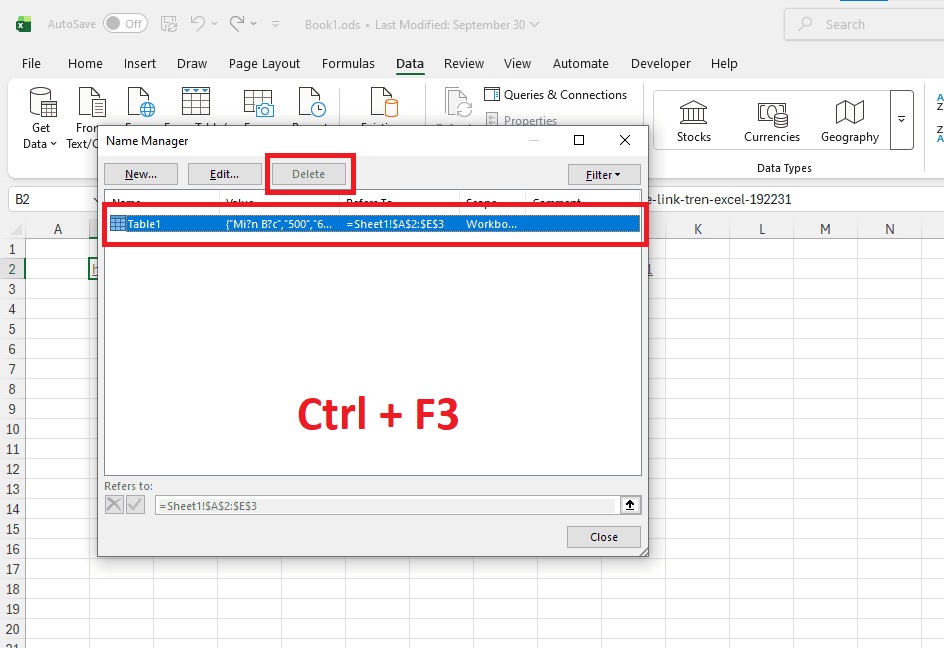Toggle the AutoSave switch
This screenshot has height=648, width=944.
125,24
